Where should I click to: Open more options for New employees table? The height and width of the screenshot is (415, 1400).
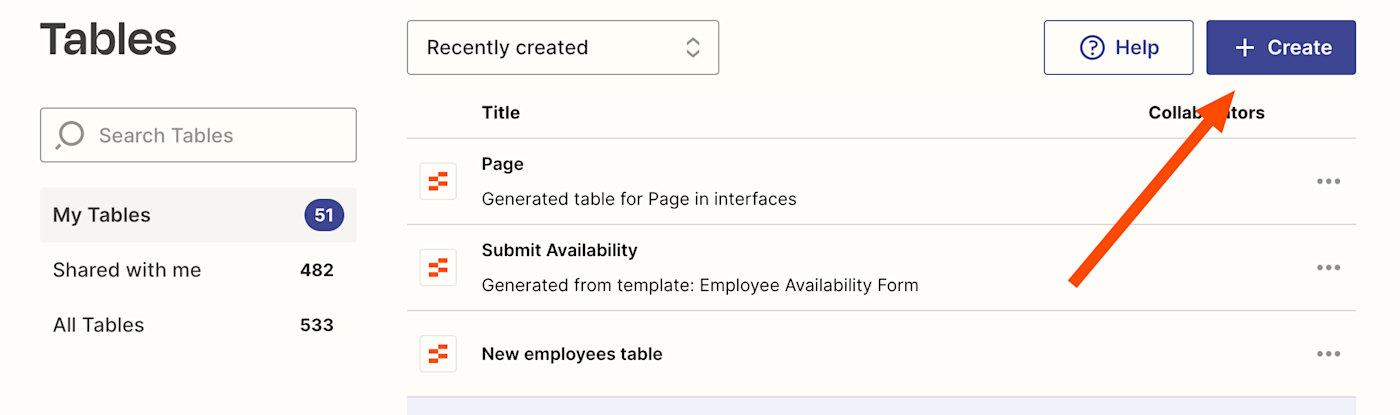pos(1328,353)
